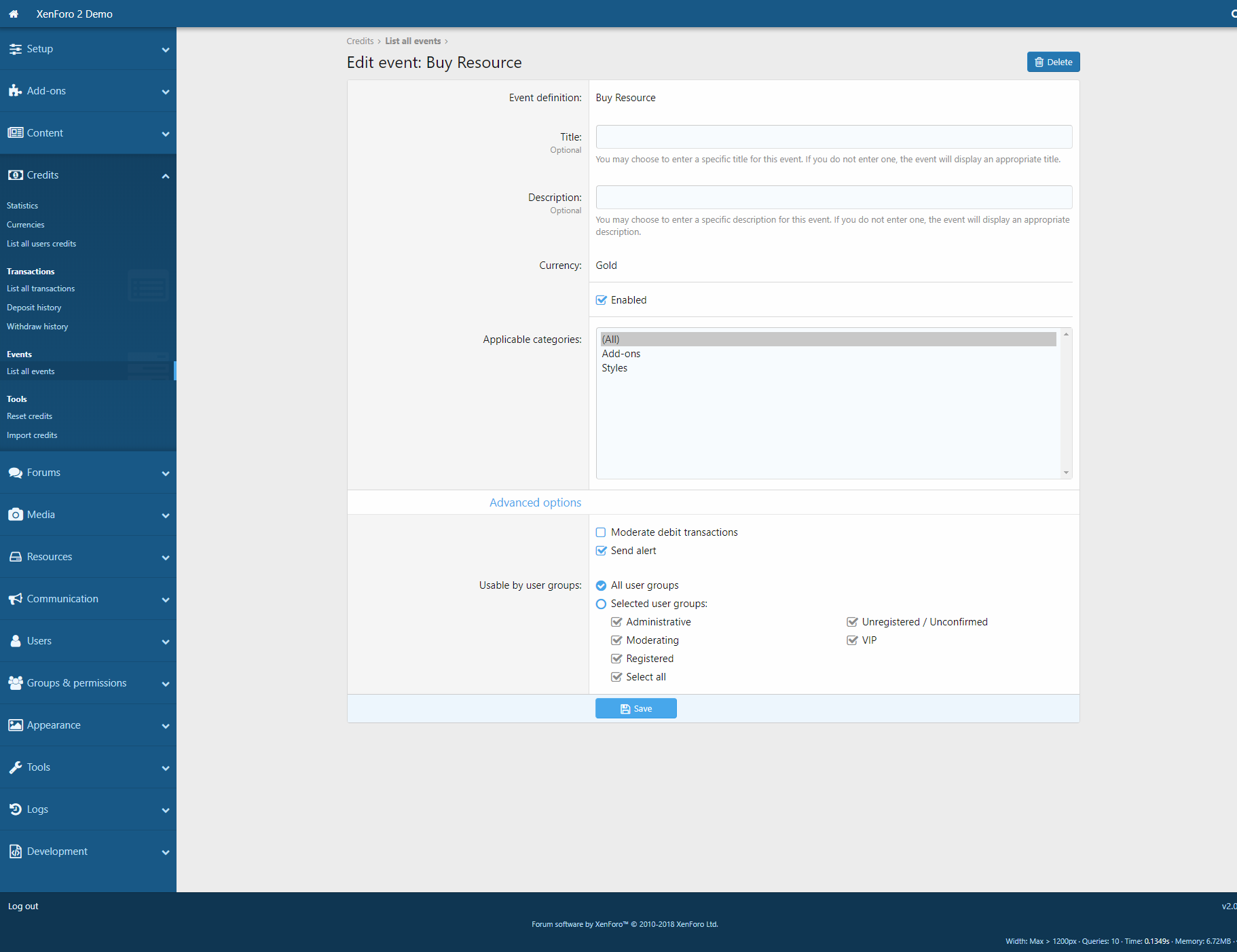Choose Selected user groups radio option
This screenshot has width=1237, height=952.
[x=601, y=604]
